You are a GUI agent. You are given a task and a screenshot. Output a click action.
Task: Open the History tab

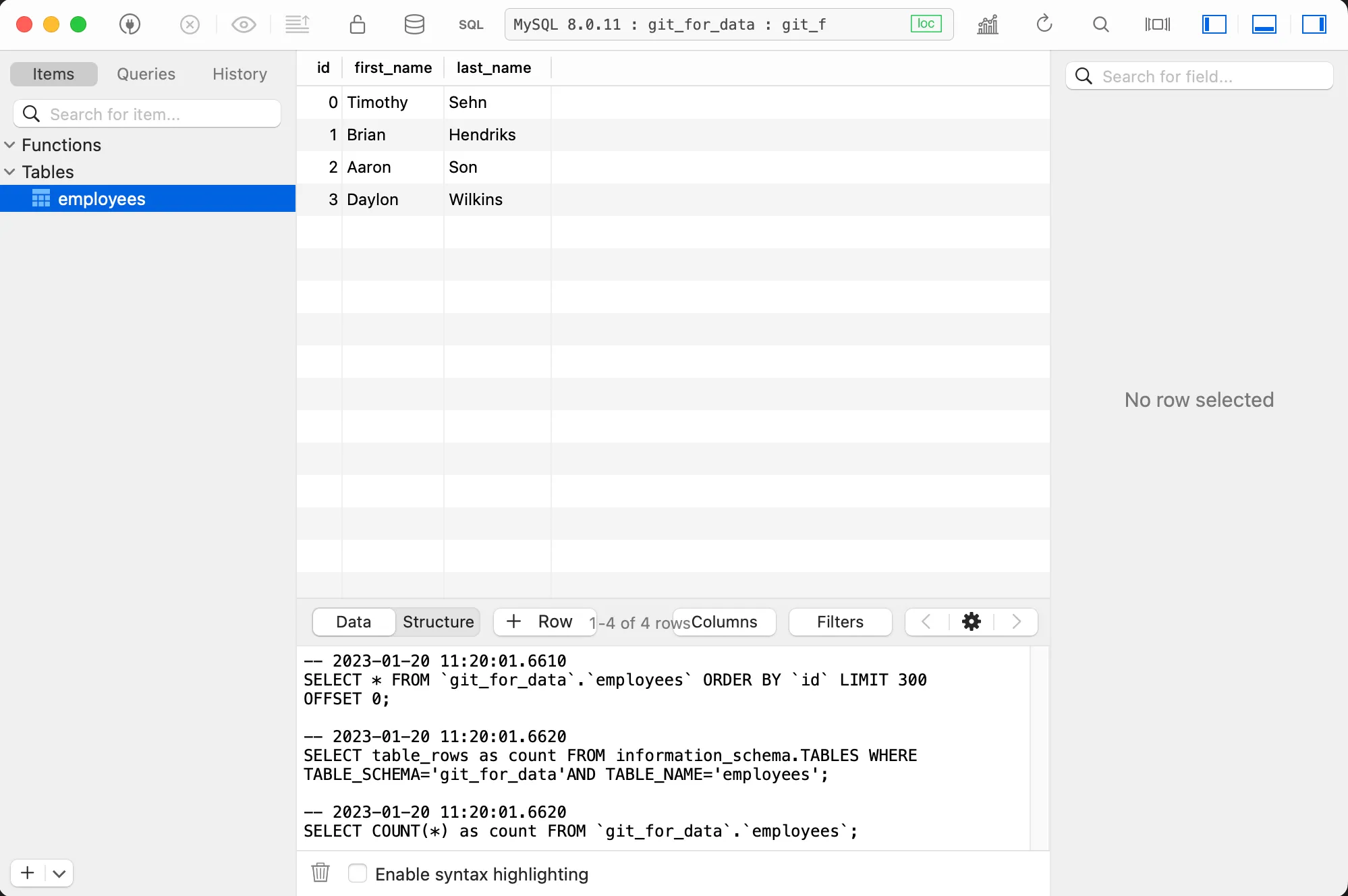coord(239,74)
